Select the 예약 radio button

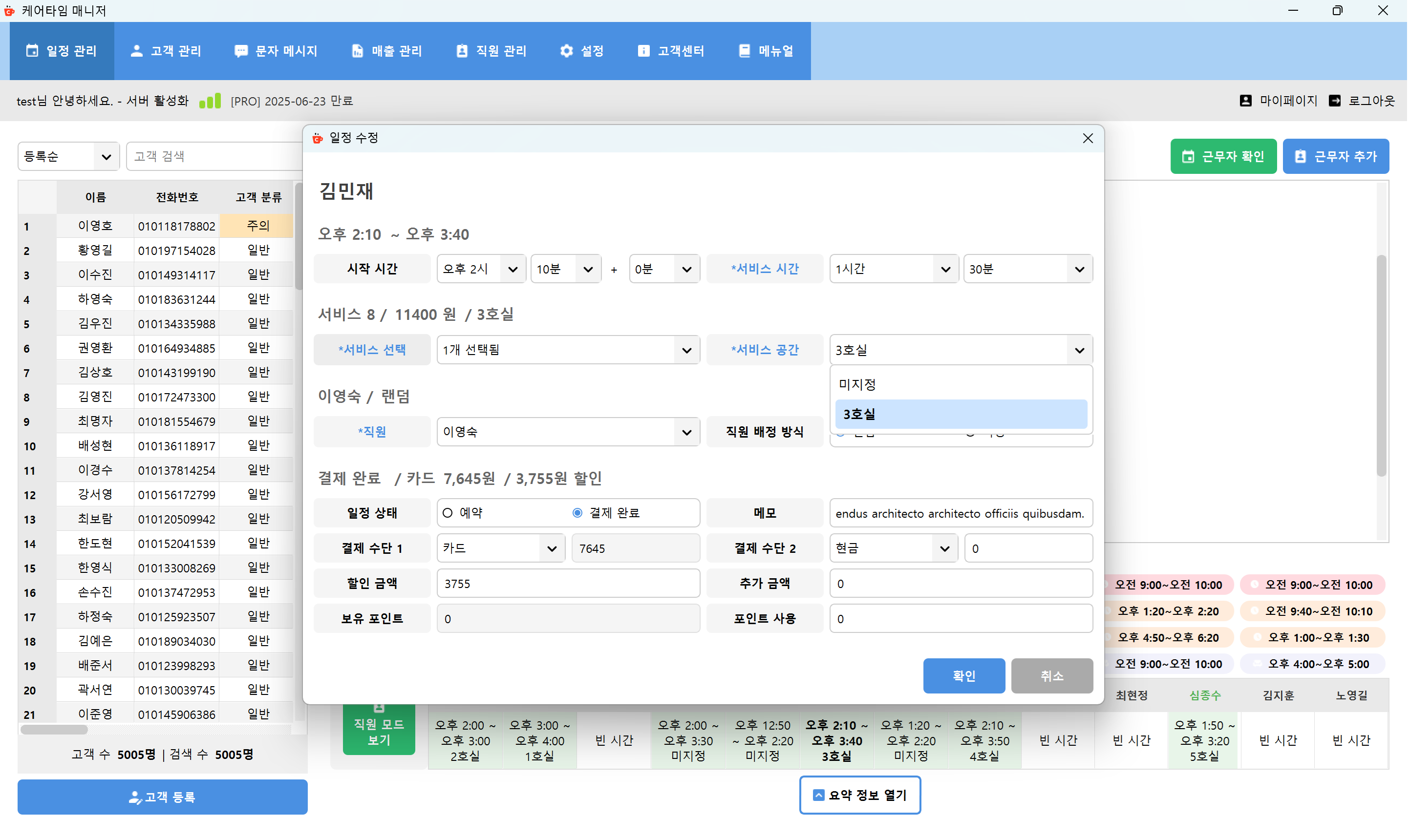pyautogui.click(x=447, y=513)
